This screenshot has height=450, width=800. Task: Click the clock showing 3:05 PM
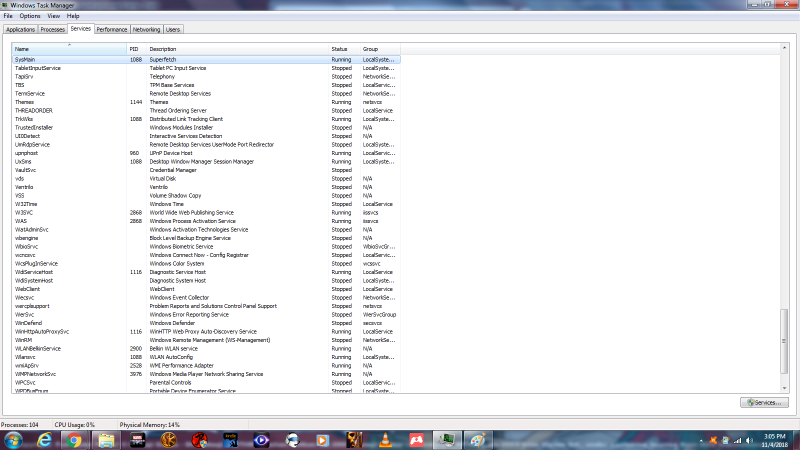[x=775, y=437]
